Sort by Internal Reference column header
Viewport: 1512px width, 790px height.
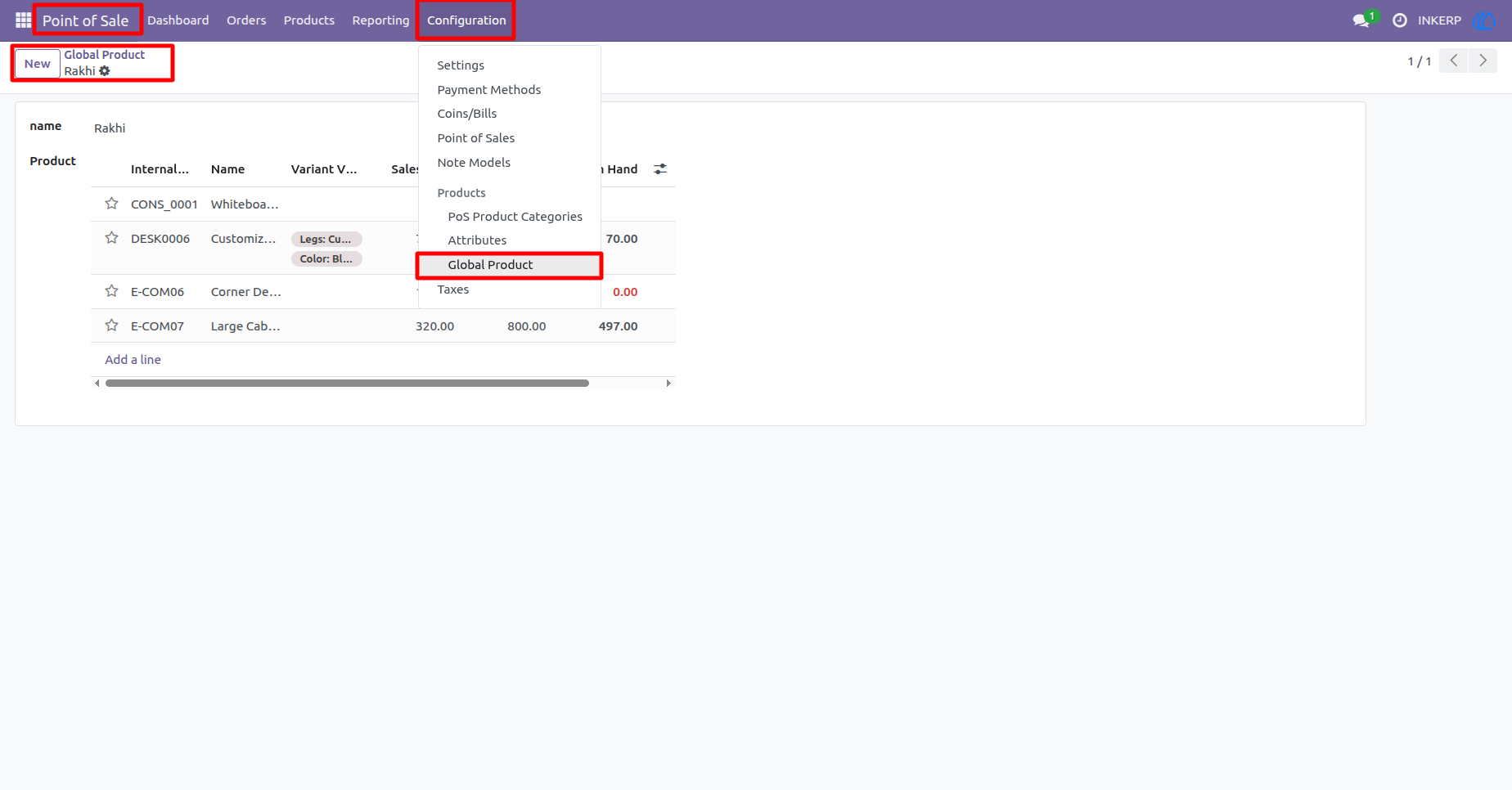160,169
